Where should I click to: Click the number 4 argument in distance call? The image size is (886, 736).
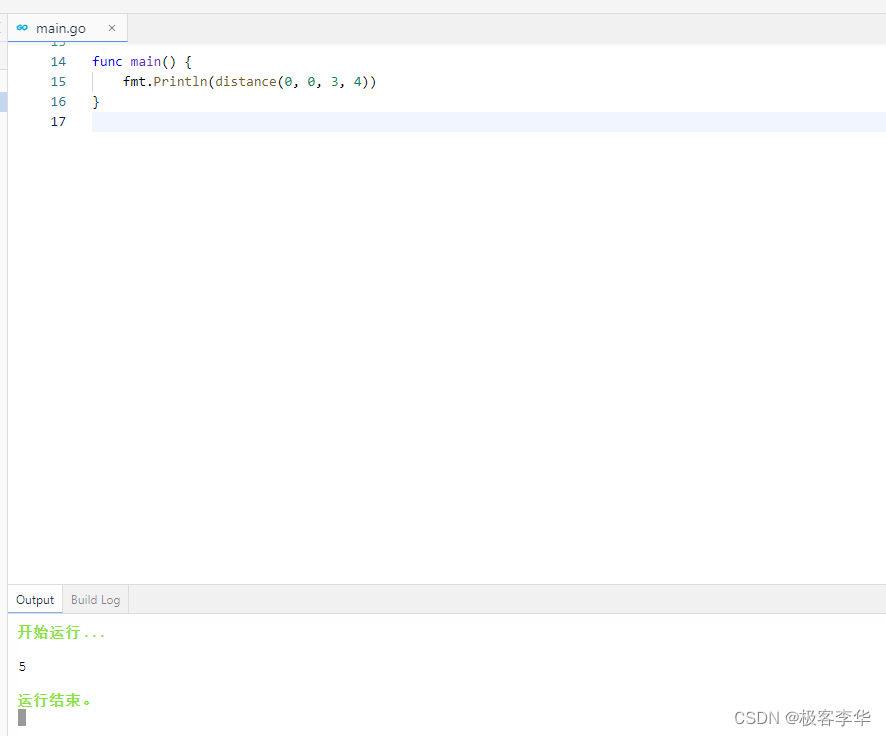358,82
